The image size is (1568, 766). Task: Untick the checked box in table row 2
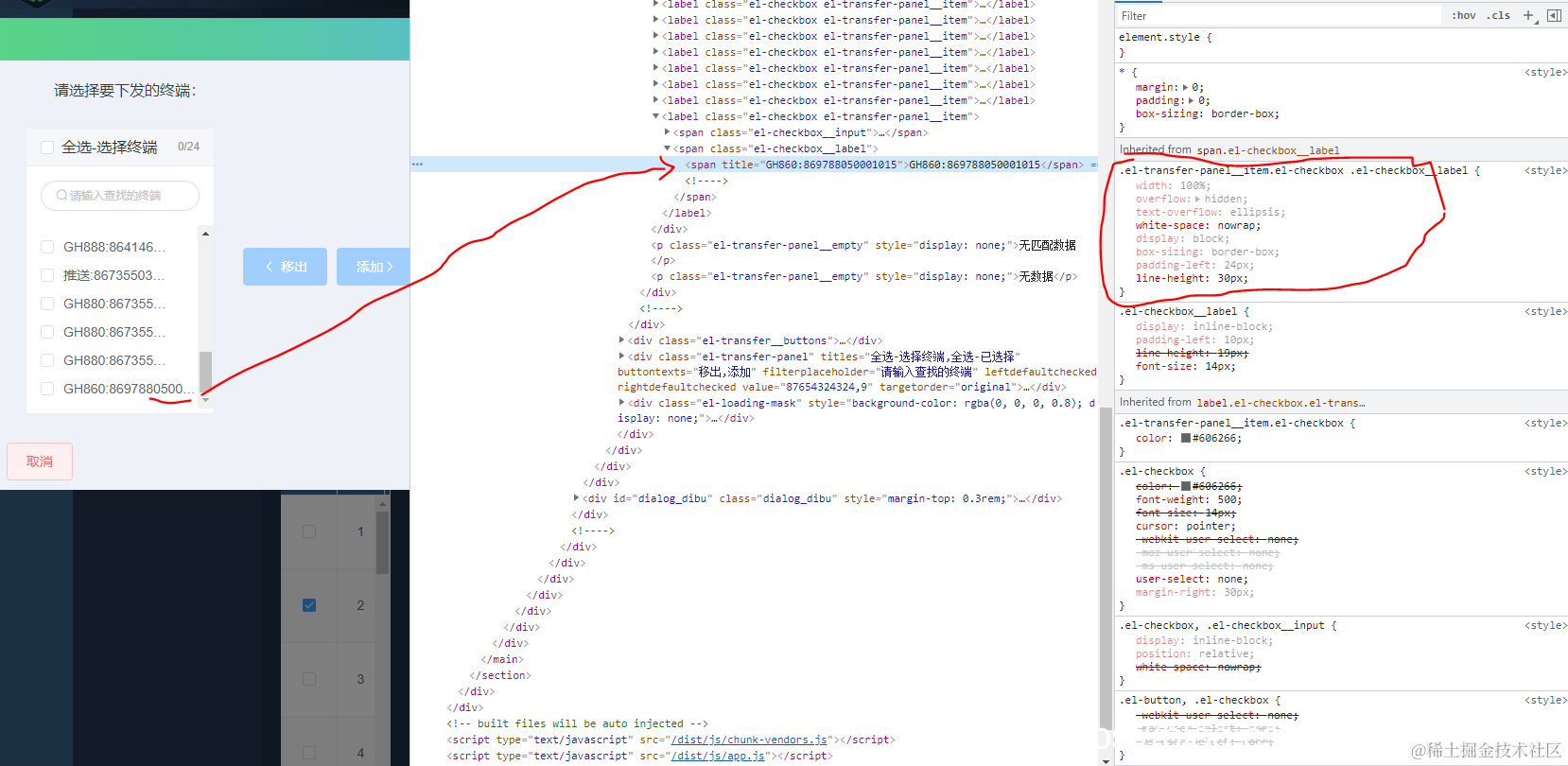click(x=309, y=605)
